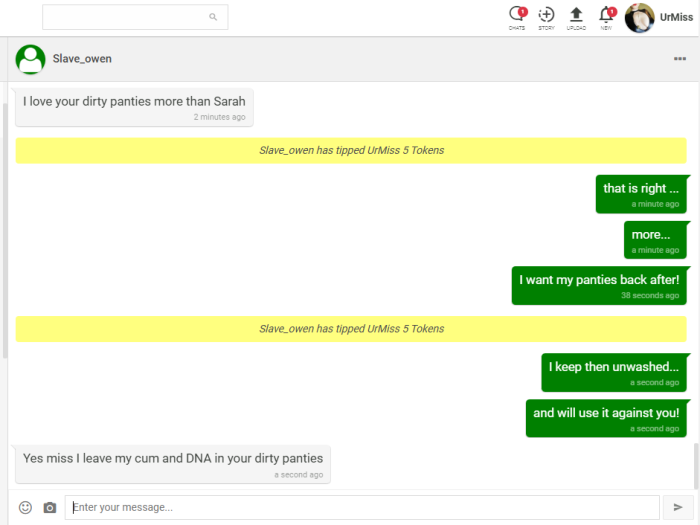The height and width of the screenshot is (525, 700).
Task: Click the magnifier search icon
Action: pos(213,17)
